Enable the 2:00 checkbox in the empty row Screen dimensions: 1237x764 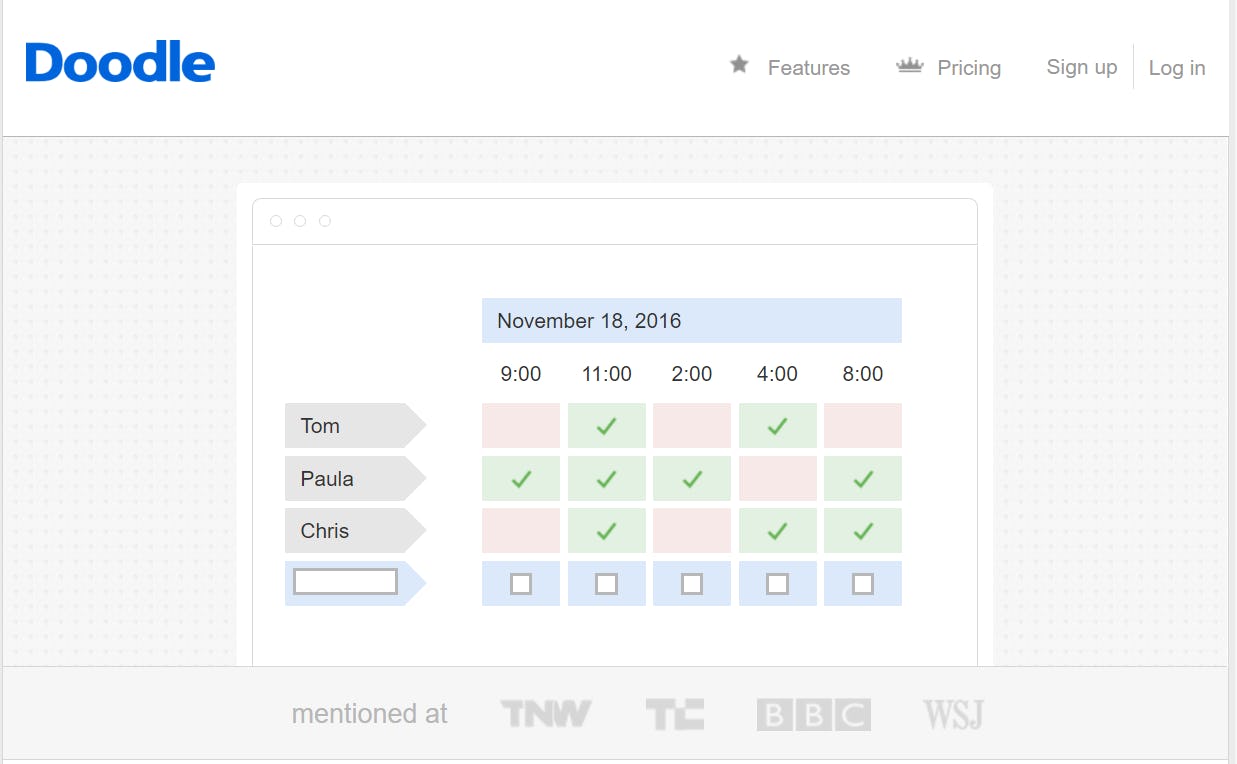click(692, 584)
